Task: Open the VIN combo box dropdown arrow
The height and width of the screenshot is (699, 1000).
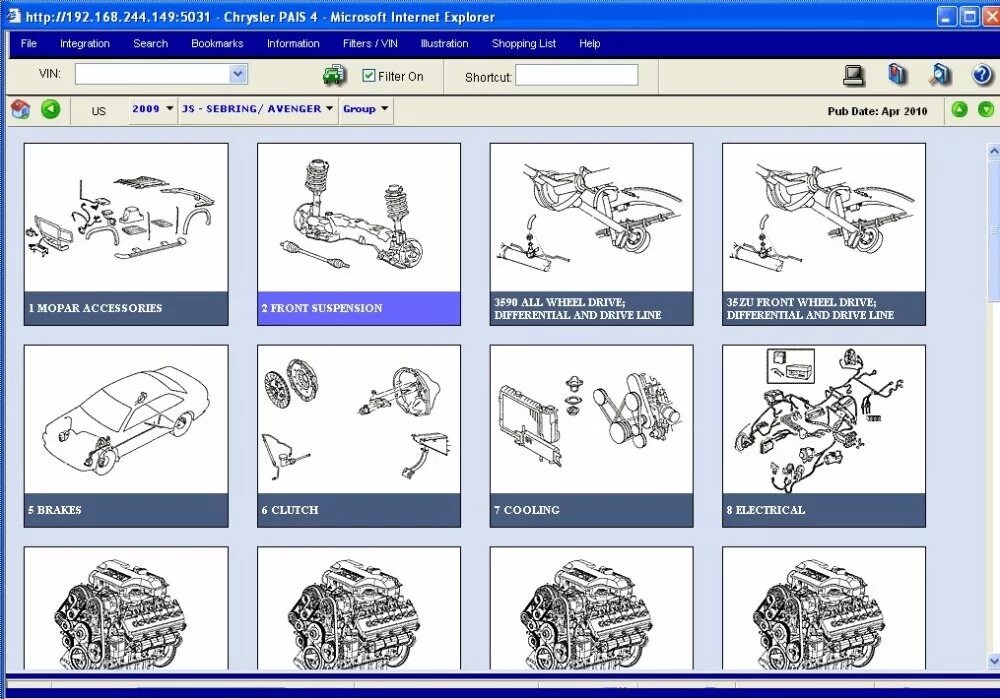Action: [x=238, y=74]
